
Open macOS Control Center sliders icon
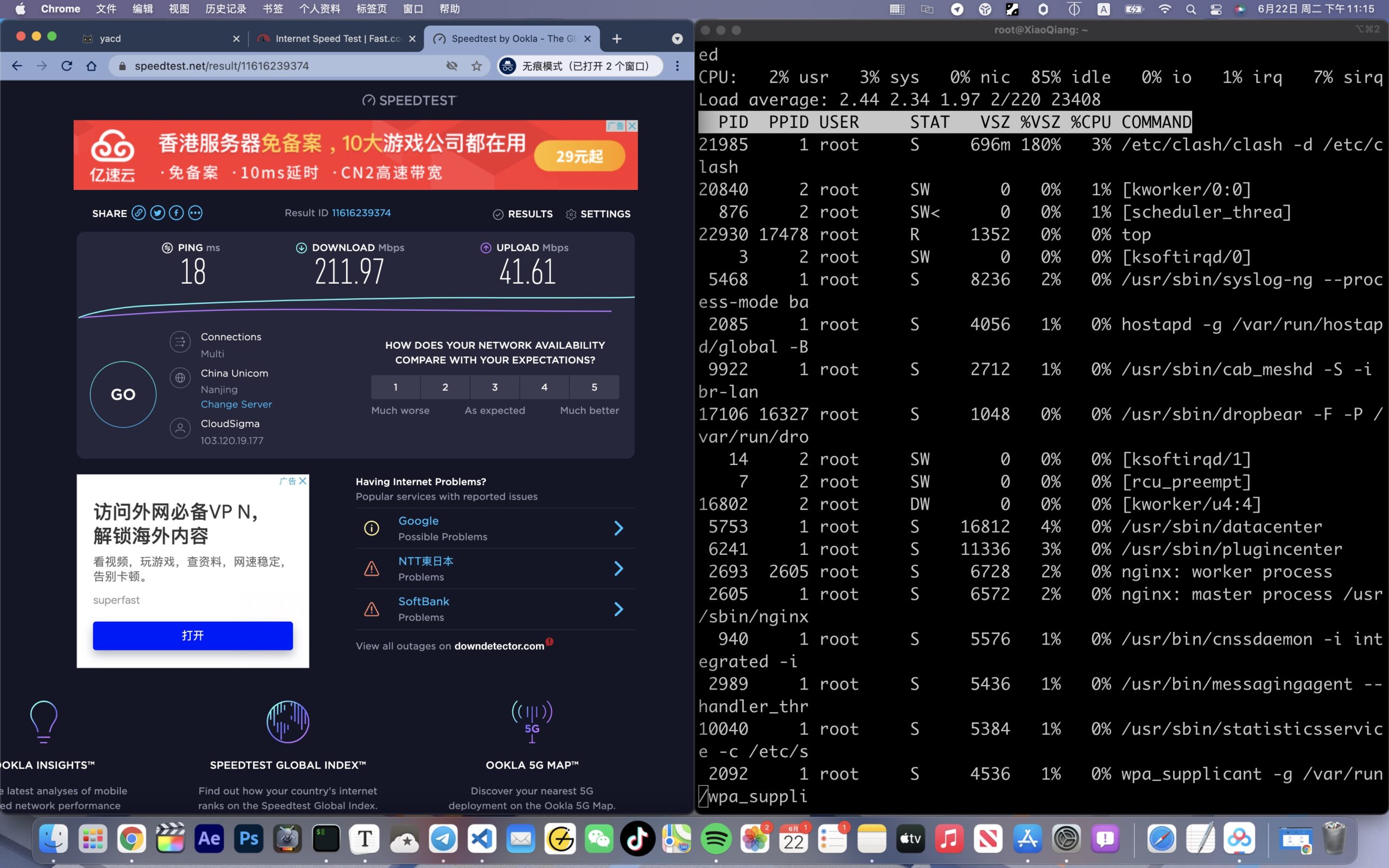pyautogui.click(x=1216, y=9)
